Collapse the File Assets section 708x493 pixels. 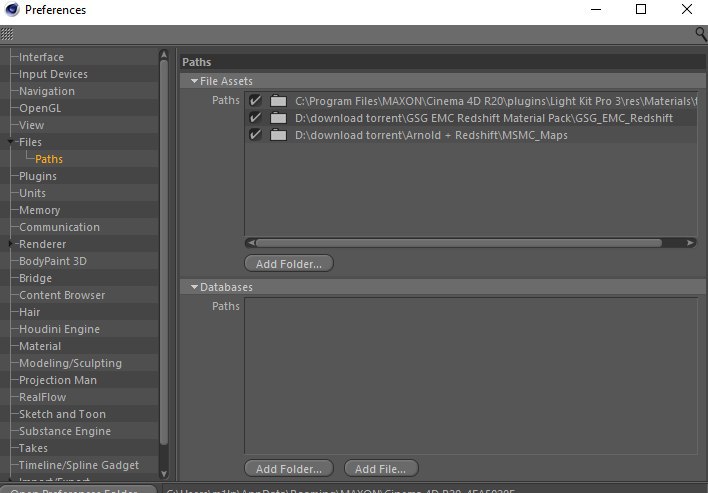point(194,81)
